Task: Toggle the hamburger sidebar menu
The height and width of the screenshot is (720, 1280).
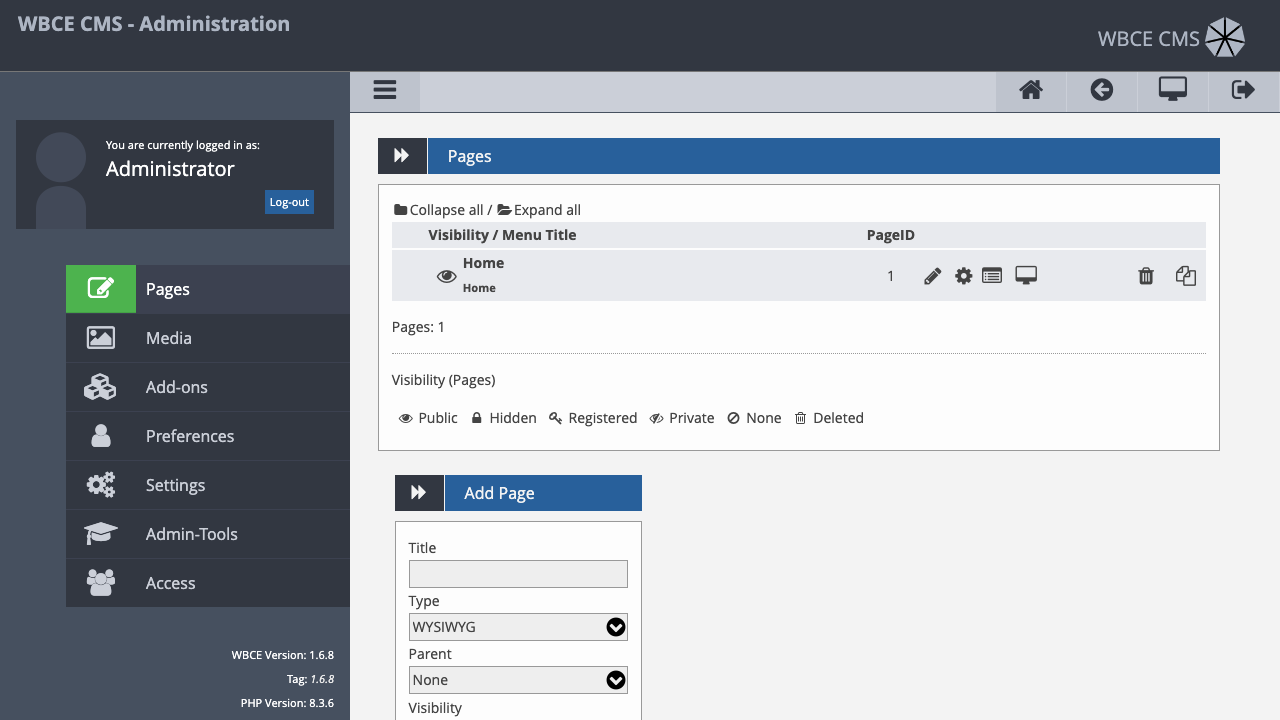Action: point(385,90)
